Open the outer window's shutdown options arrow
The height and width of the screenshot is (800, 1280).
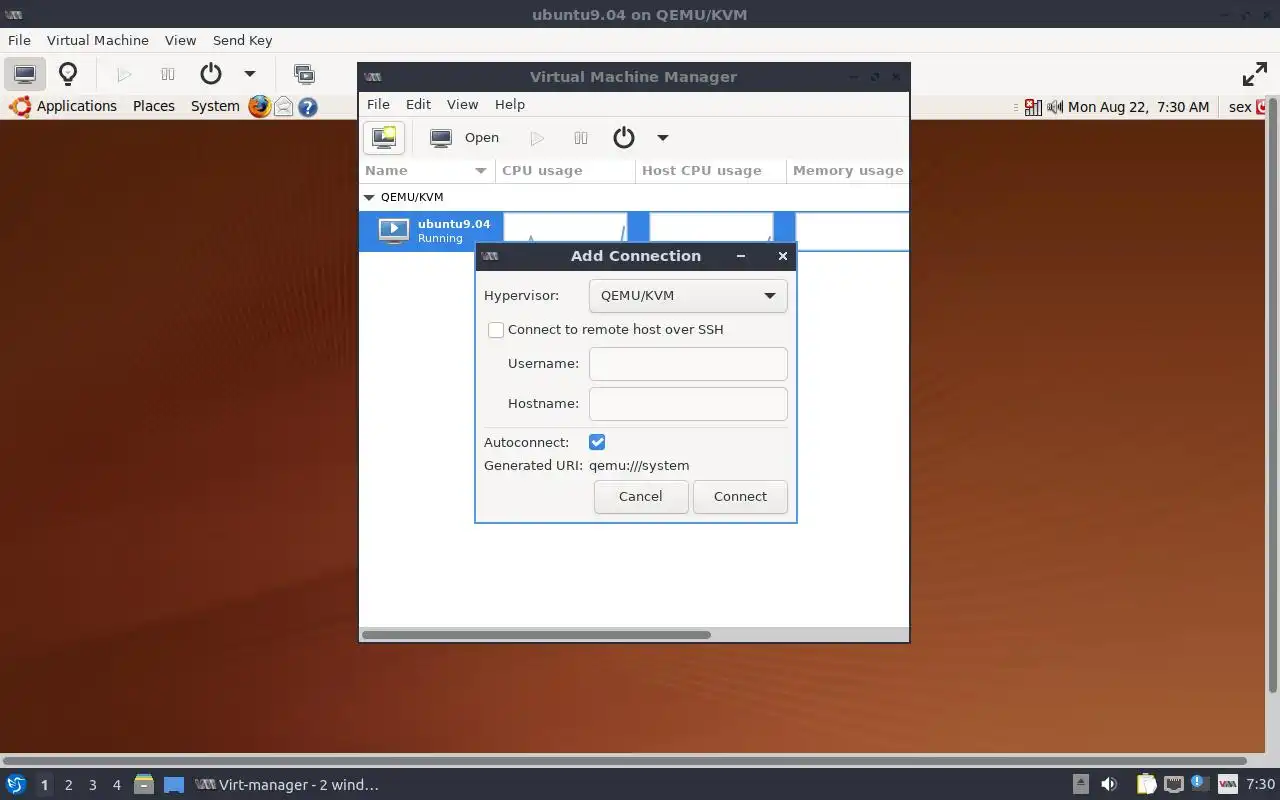click(x=250, y=74)
